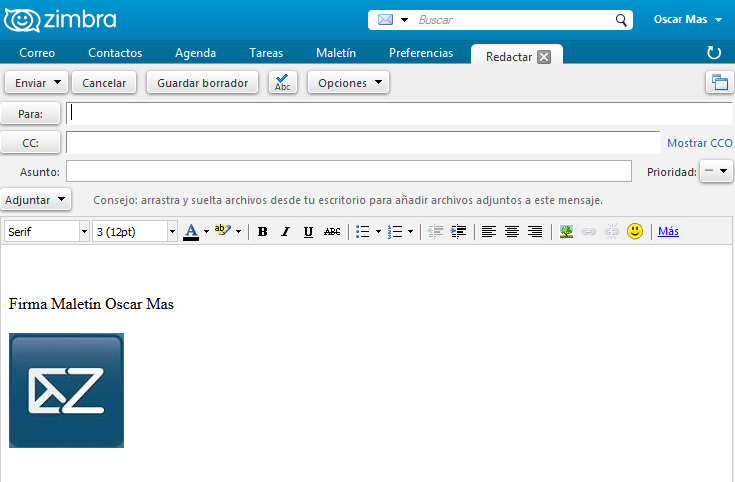Viewport: 735px width, 482px height.
Task: Toggle strikethrough formatting
Action: [332, 232]
